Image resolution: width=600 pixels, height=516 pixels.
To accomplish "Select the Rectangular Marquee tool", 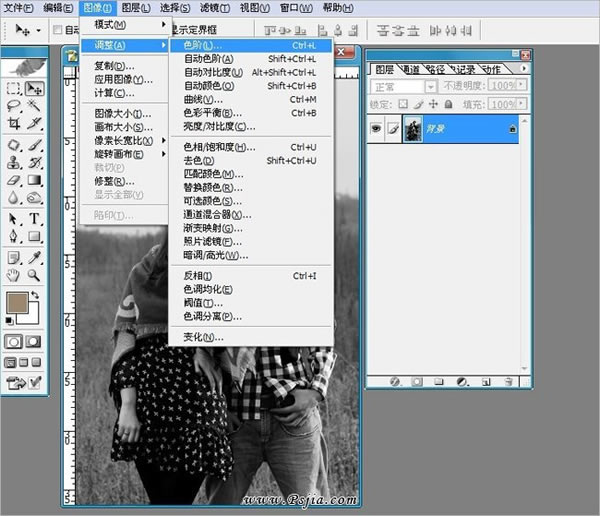I will tap(14, 88).
